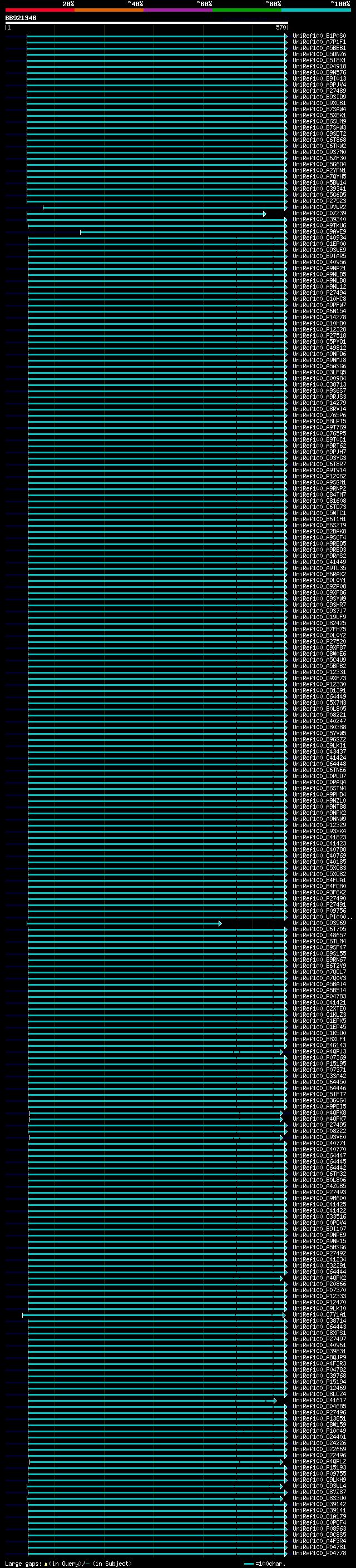Click hit name UniRef100_P27523
The image size is (356, 1568).
point(319,201)
